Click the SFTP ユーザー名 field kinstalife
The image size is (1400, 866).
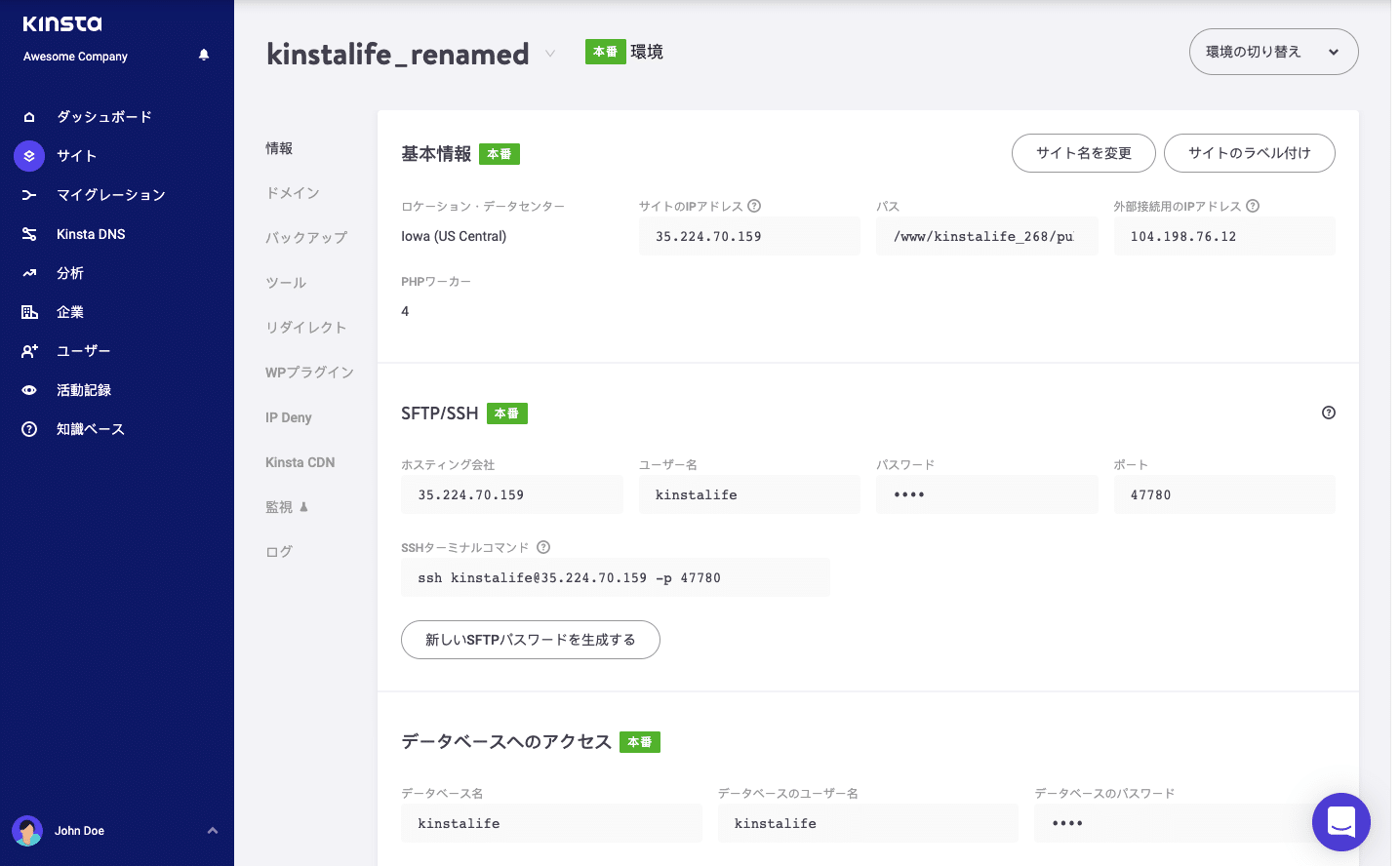pos(749,494)
